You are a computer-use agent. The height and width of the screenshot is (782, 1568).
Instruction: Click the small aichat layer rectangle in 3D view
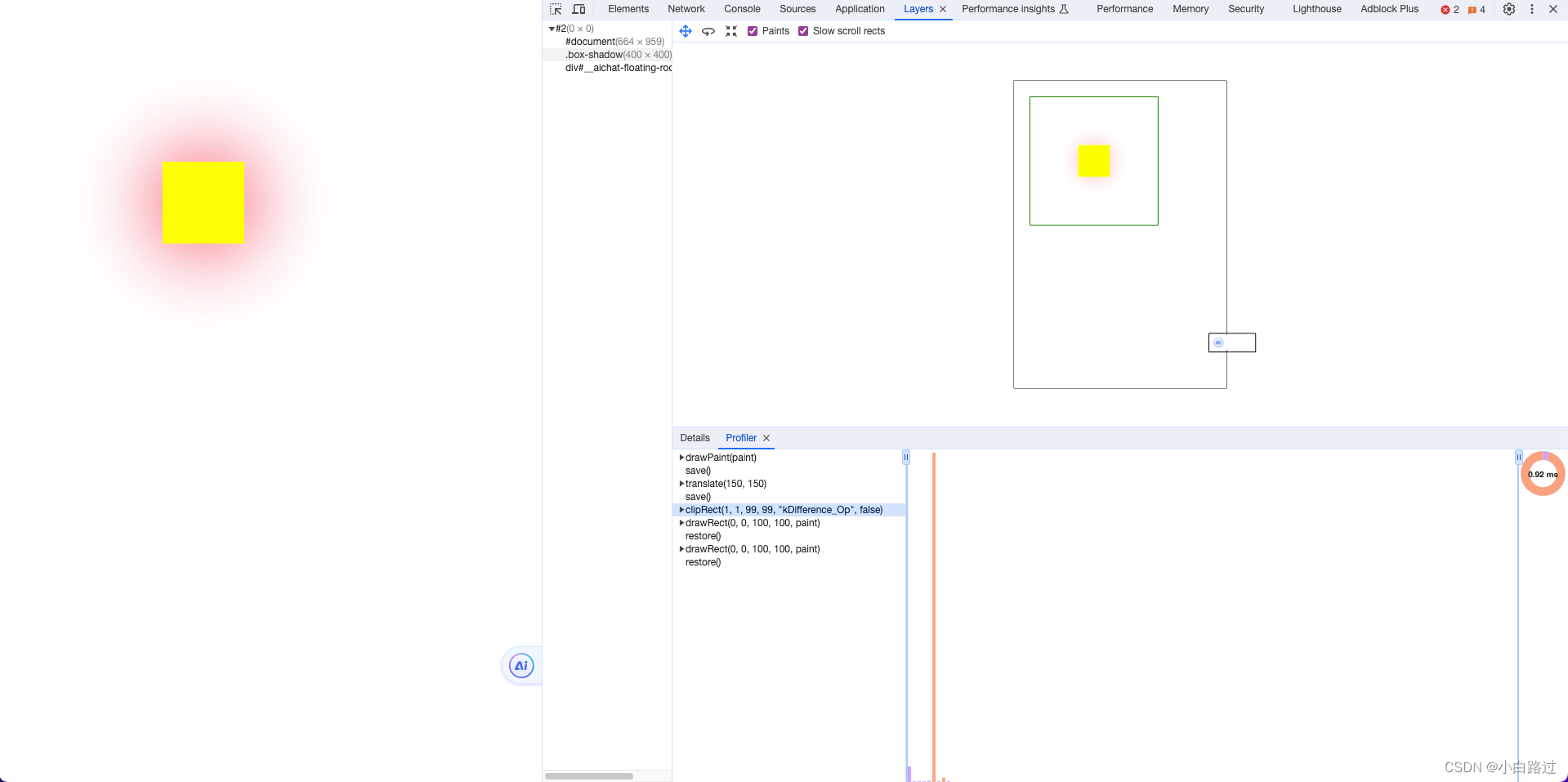pos(1232,342)
